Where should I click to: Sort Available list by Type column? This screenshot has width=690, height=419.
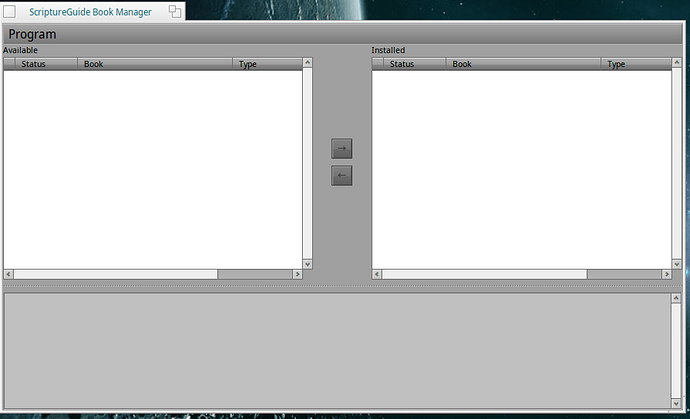point(268,64)
